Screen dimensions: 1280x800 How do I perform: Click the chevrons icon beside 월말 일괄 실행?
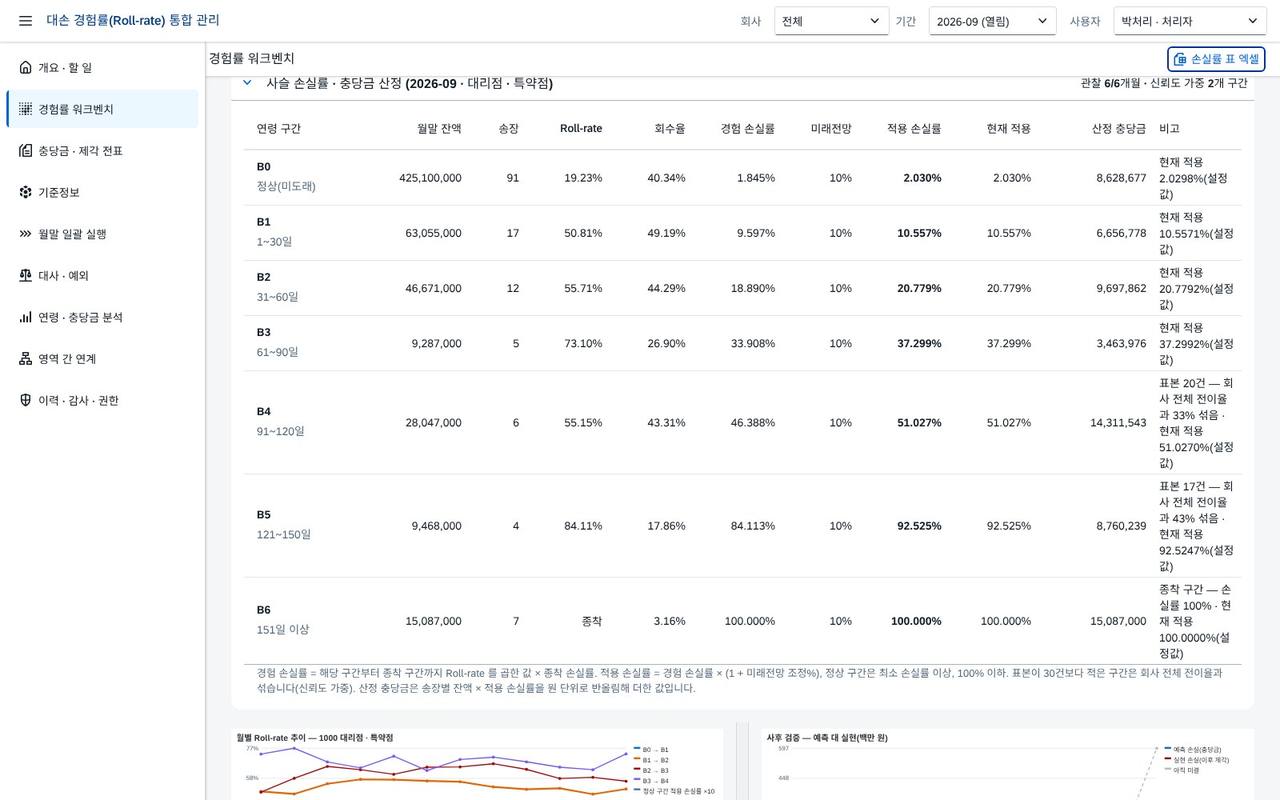coord(26,234)
